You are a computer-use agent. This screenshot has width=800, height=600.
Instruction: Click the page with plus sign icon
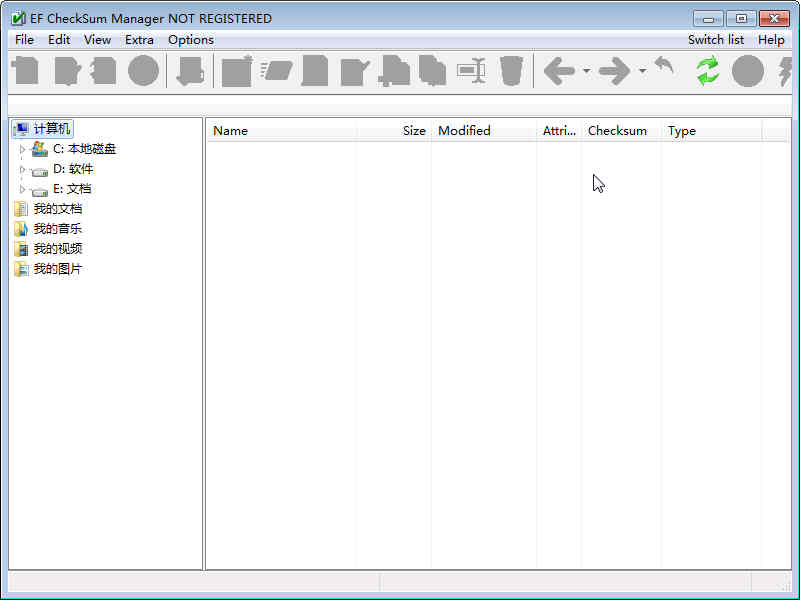tap(394, 70)
